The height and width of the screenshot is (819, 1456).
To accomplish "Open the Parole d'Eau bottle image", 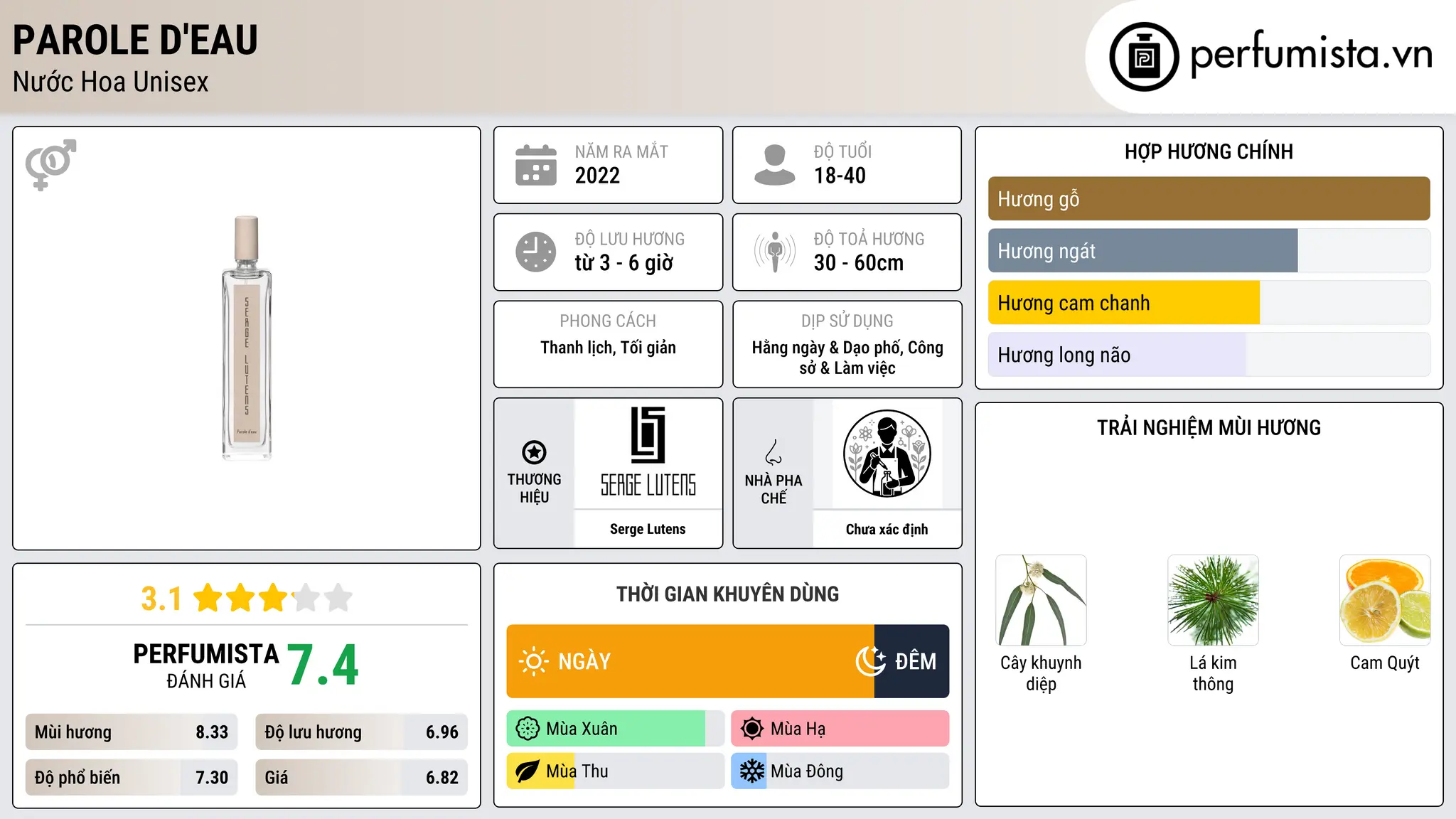I will (x=247, y=338).
